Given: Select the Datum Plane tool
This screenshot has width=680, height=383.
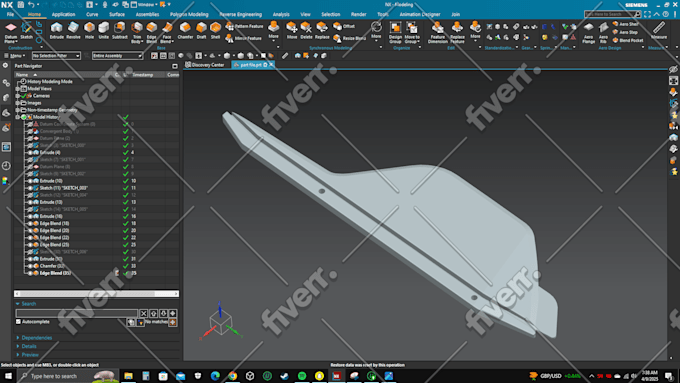Looking at the screenshot, I should point(11,32).
